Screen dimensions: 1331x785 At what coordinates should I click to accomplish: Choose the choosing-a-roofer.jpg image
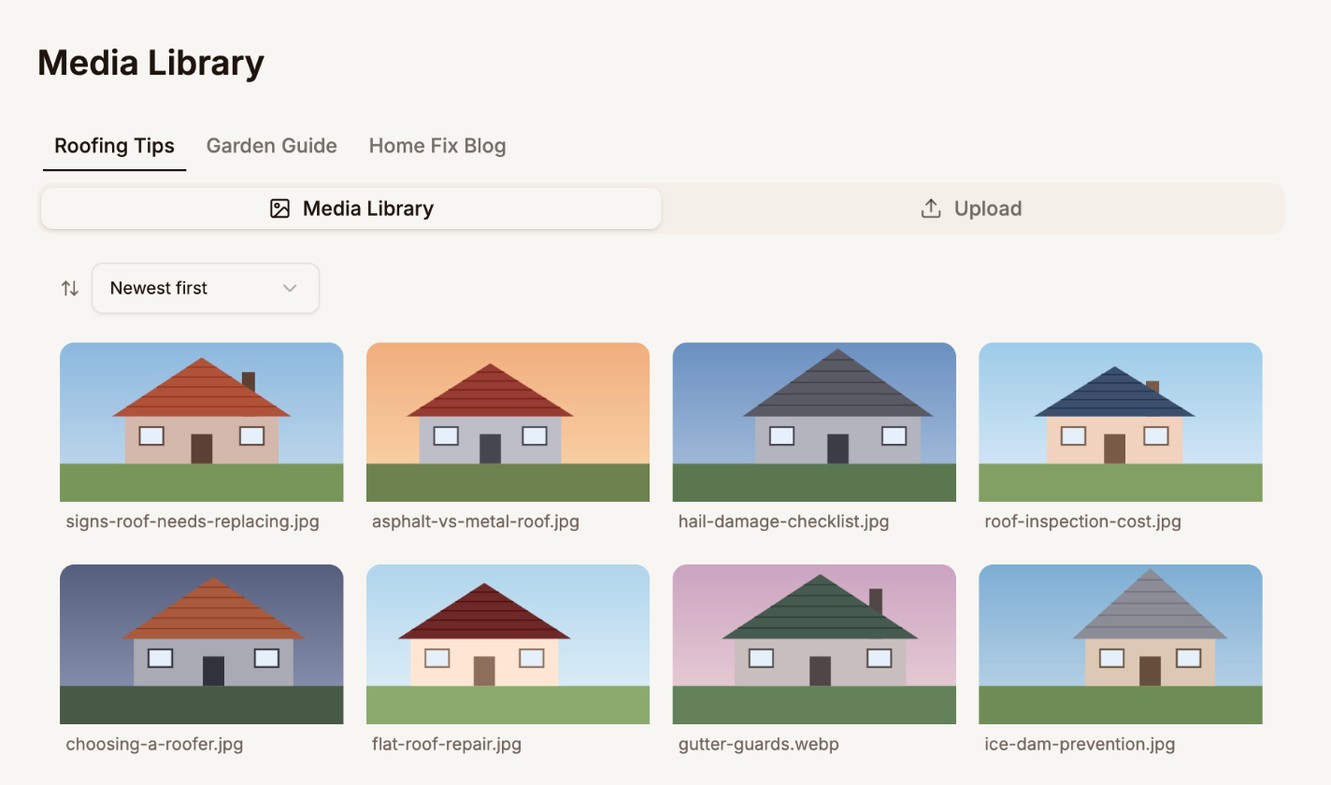(x=202, y=644)
